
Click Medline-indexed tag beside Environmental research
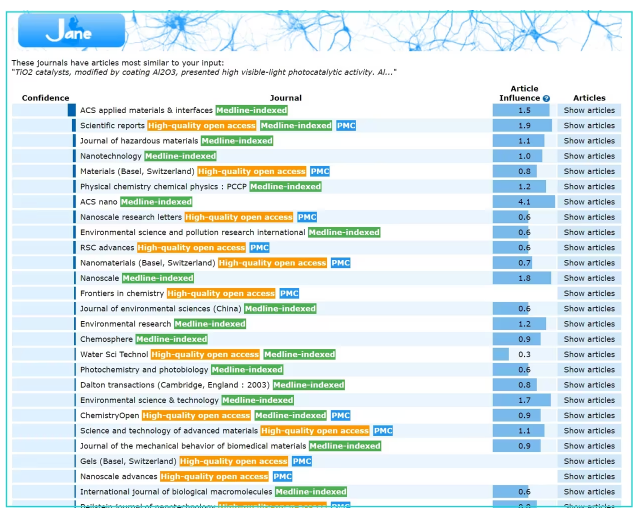click(210, 324)
